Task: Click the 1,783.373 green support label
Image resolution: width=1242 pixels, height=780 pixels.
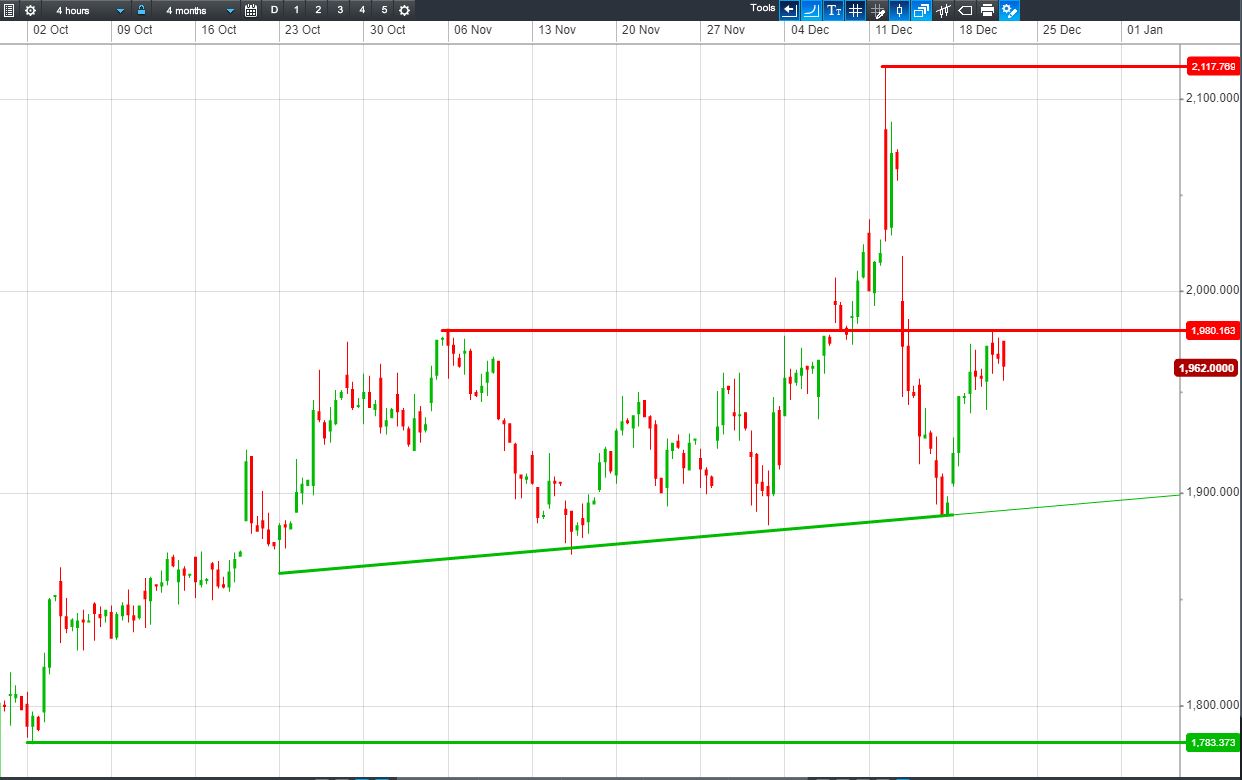Action: pyautogui.click(x=1212, y=743)
